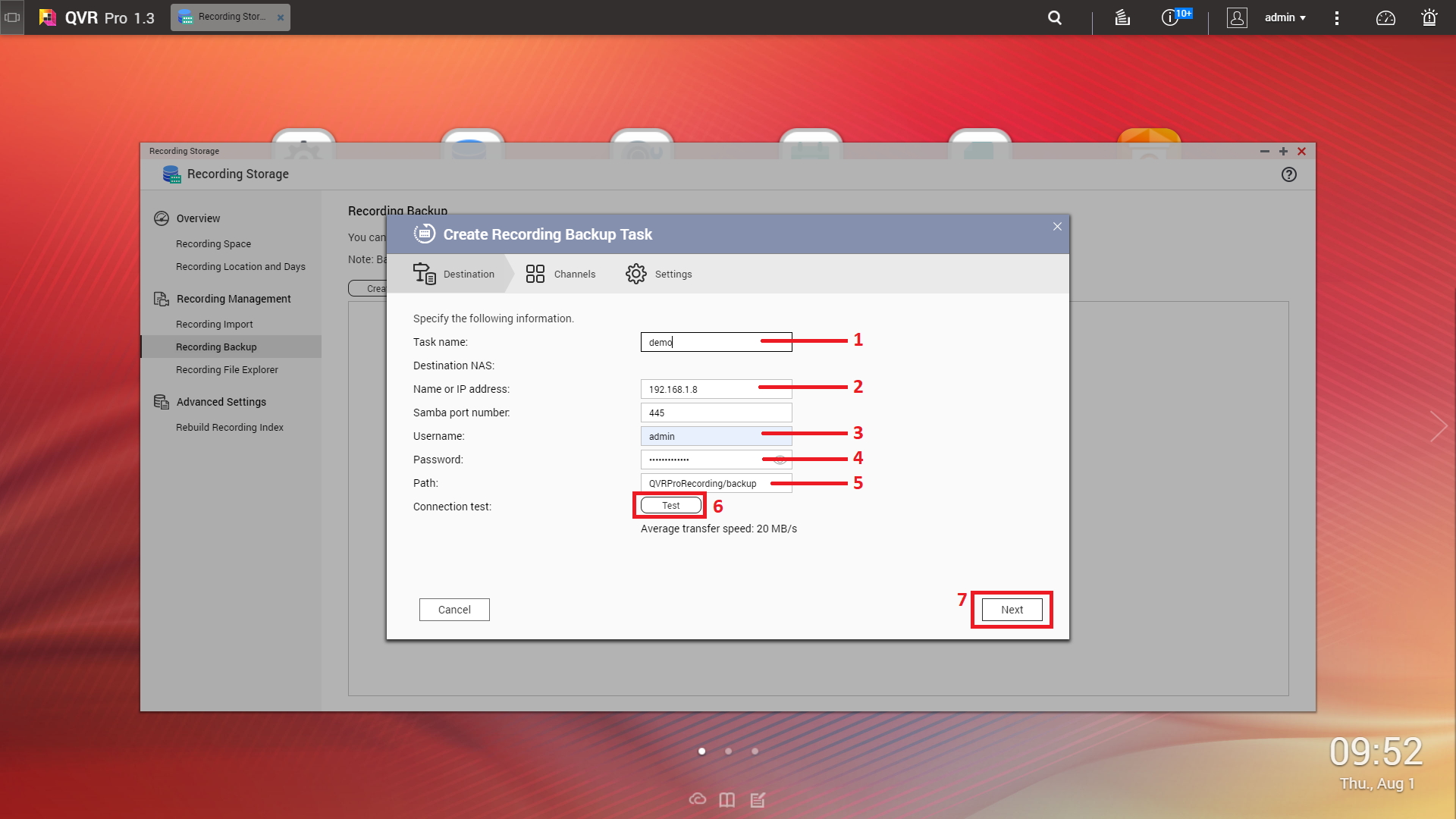Open the three-dot more options menu
Image resolution: width=1456 pixels, height=819 pixels.
[1337, 17]
